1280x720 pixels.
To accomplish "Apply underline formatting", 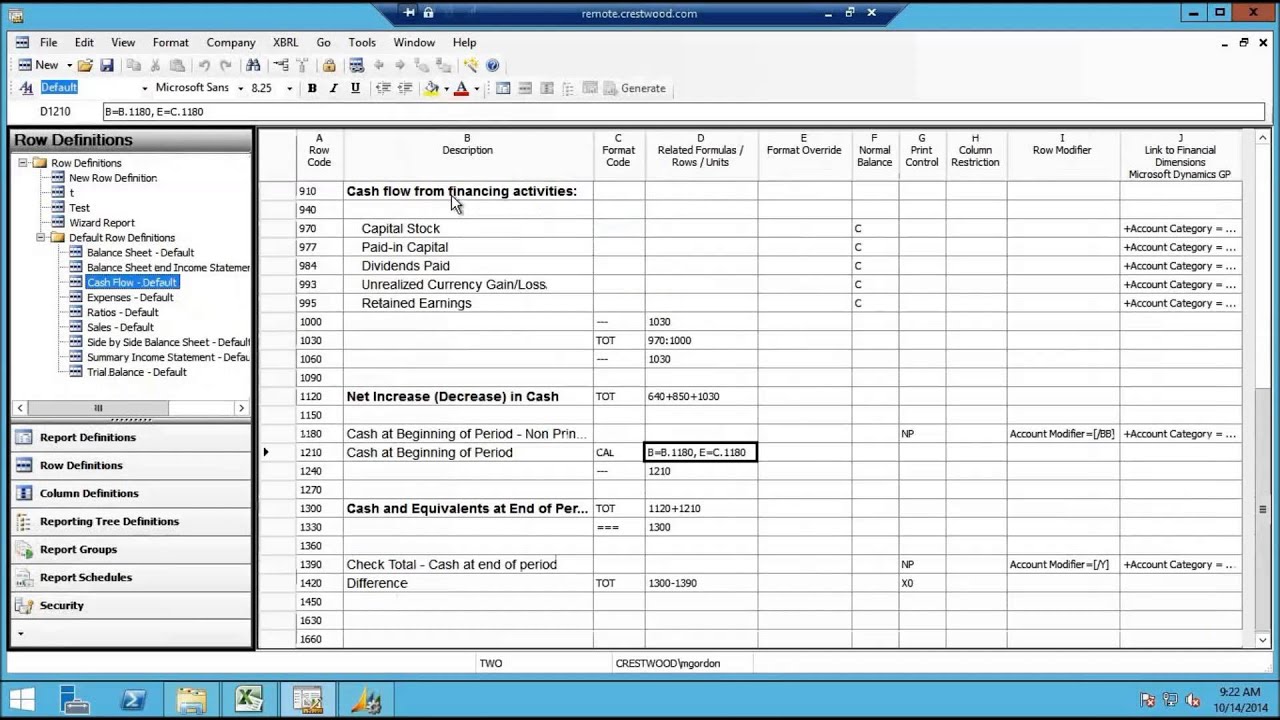I will point(355,88).
